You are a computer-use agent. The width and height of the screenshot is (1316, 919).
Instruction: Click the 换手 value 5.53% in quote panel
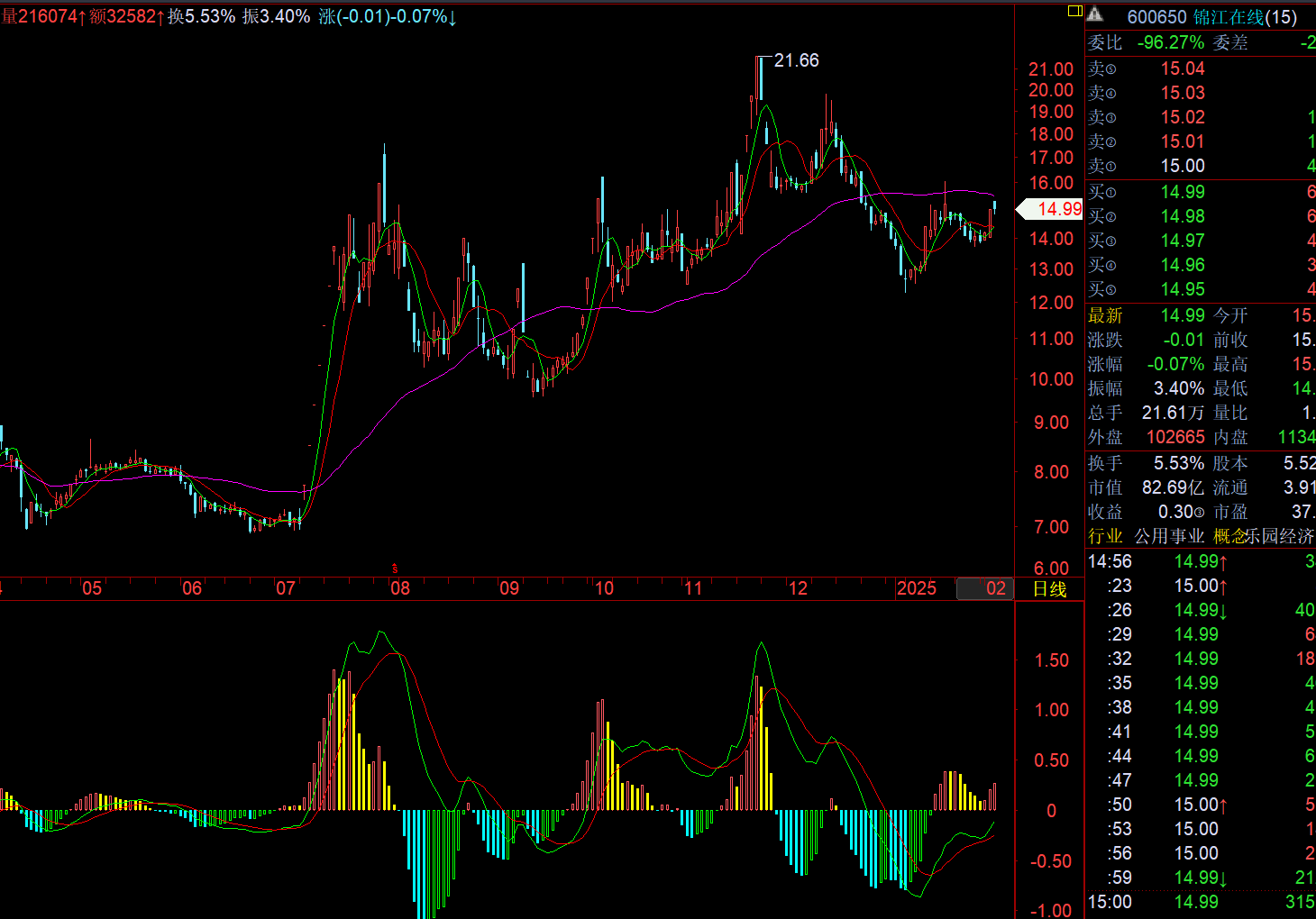[x=1179, y=463]
